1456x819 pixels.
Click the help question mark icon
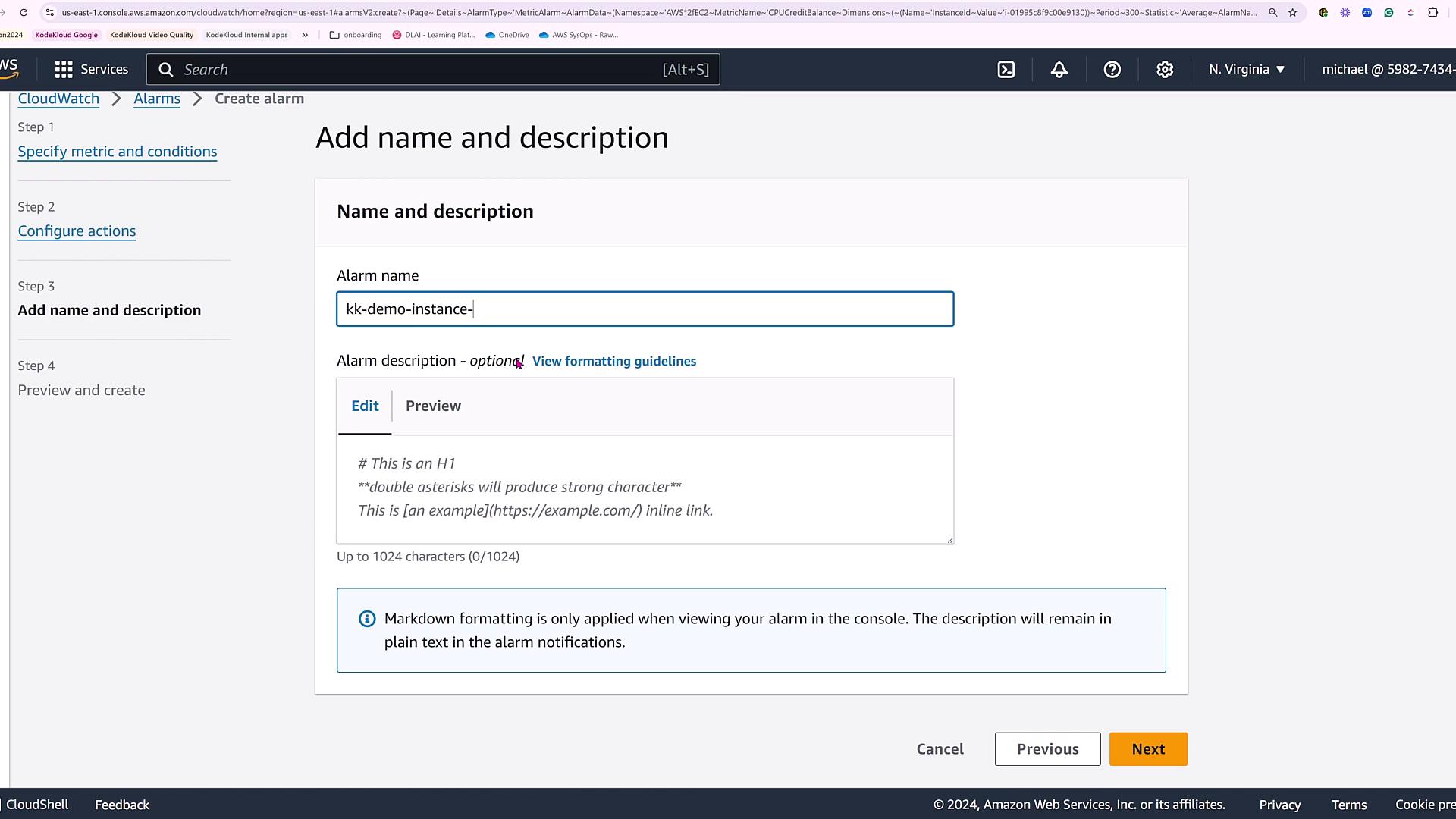tap(1112, 70)
